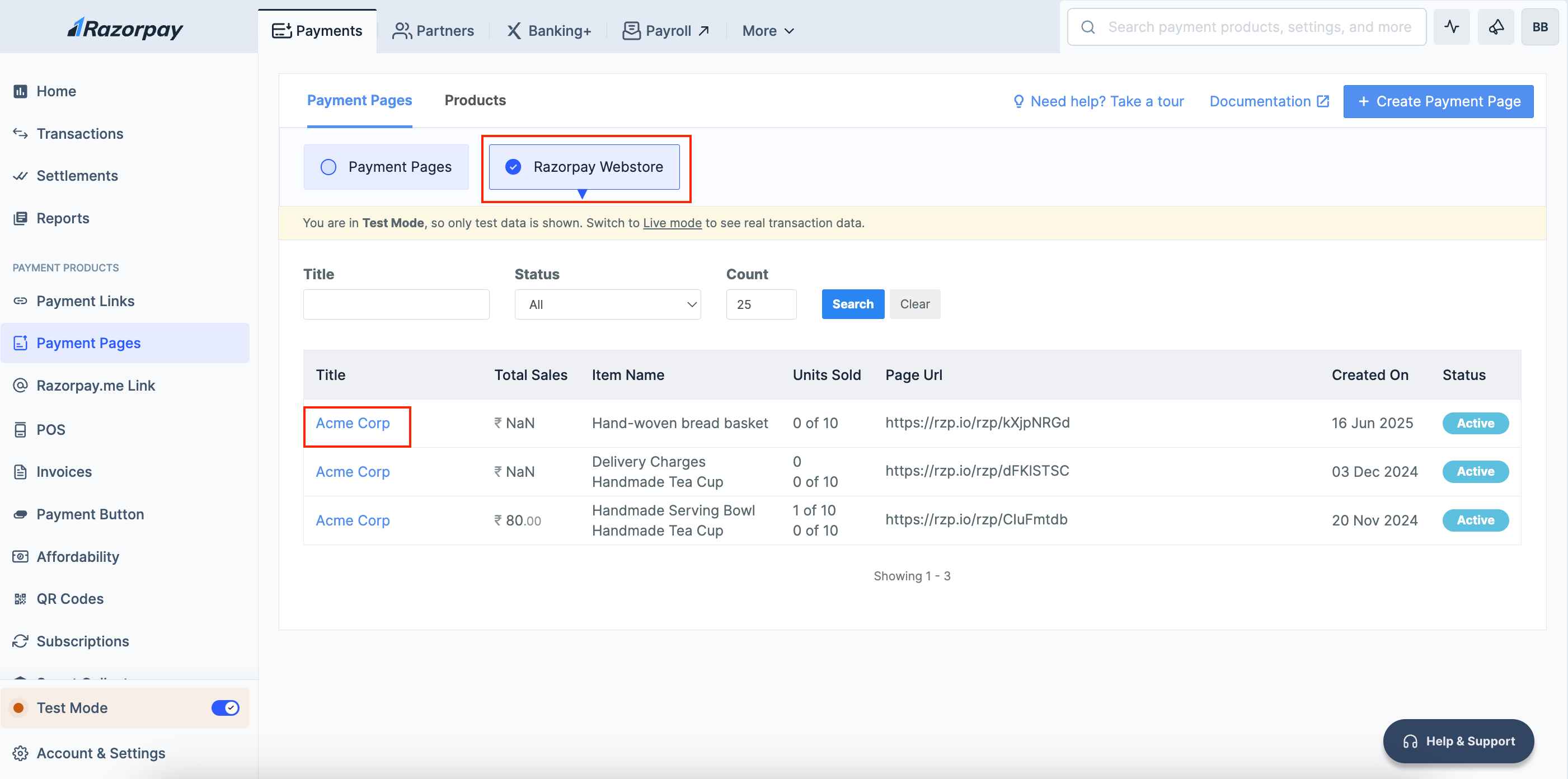Switch to the Partners top tab
1568x779 pixels.
point(433,30)
